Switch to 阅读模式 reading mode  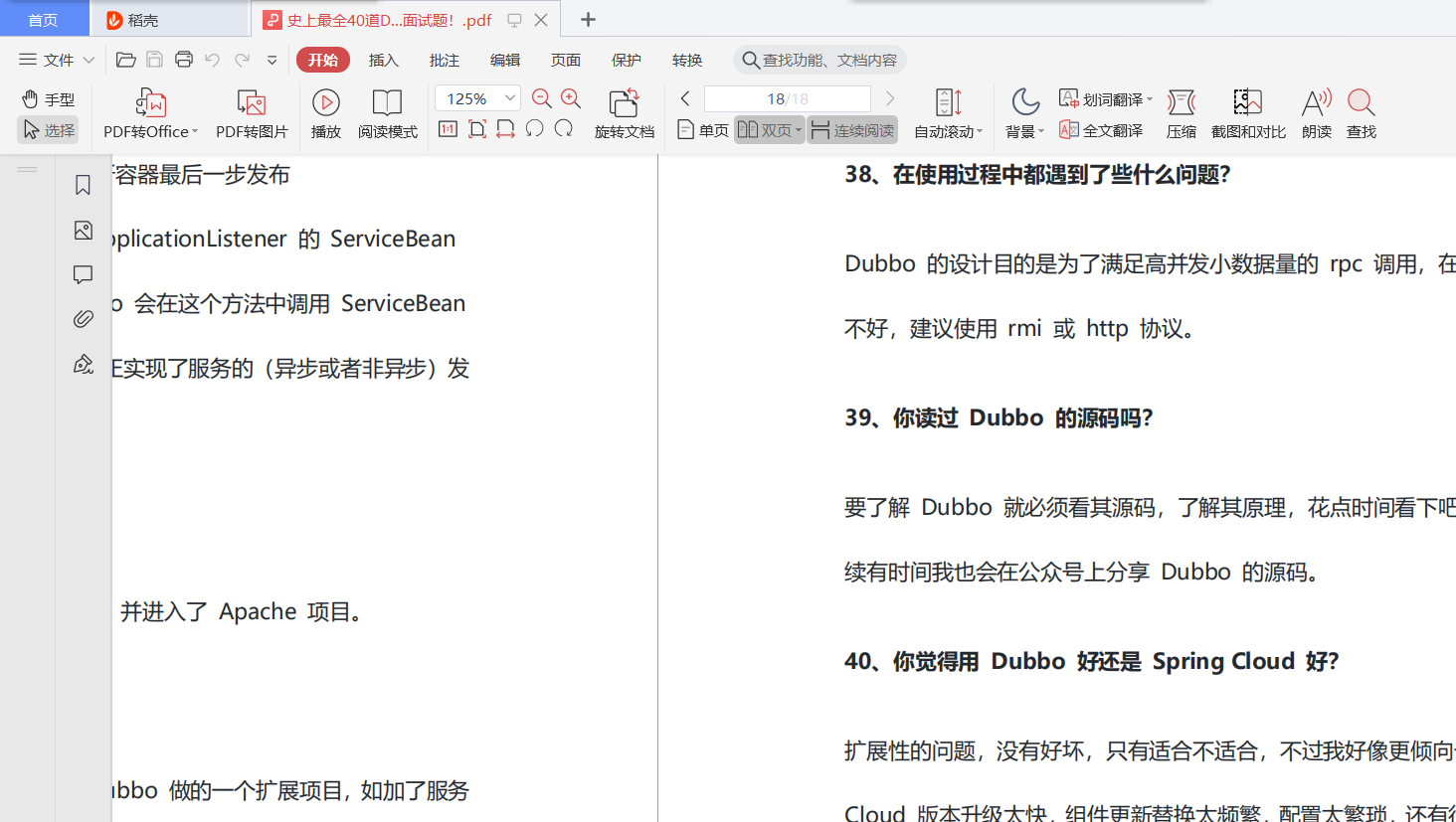[x=387, y=113]
